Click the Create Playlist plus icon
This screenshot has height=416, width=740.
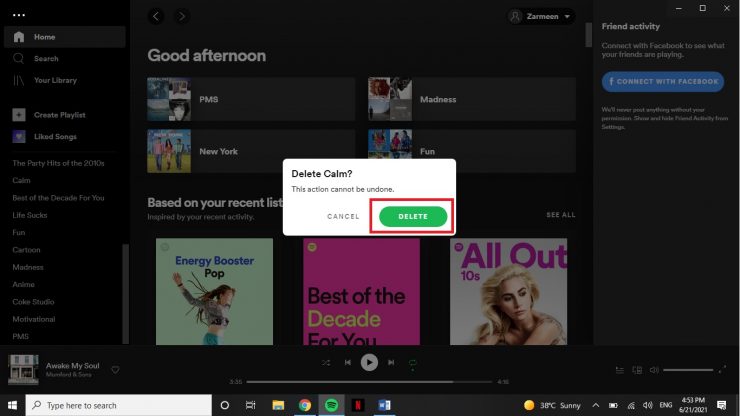[x=19, y=115]
